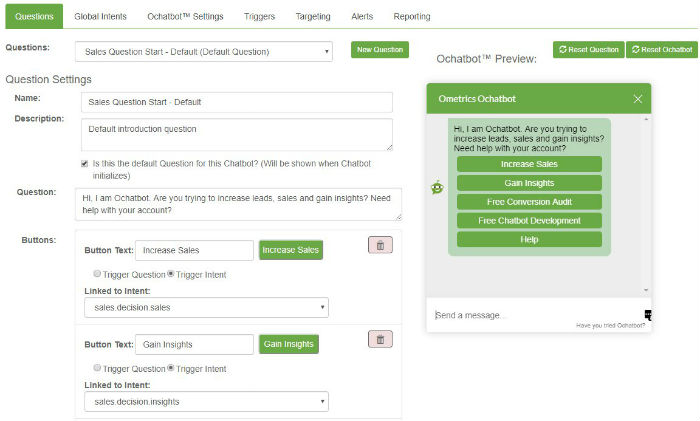Open the Questions selector dropdown

click(x=204, y=52)
